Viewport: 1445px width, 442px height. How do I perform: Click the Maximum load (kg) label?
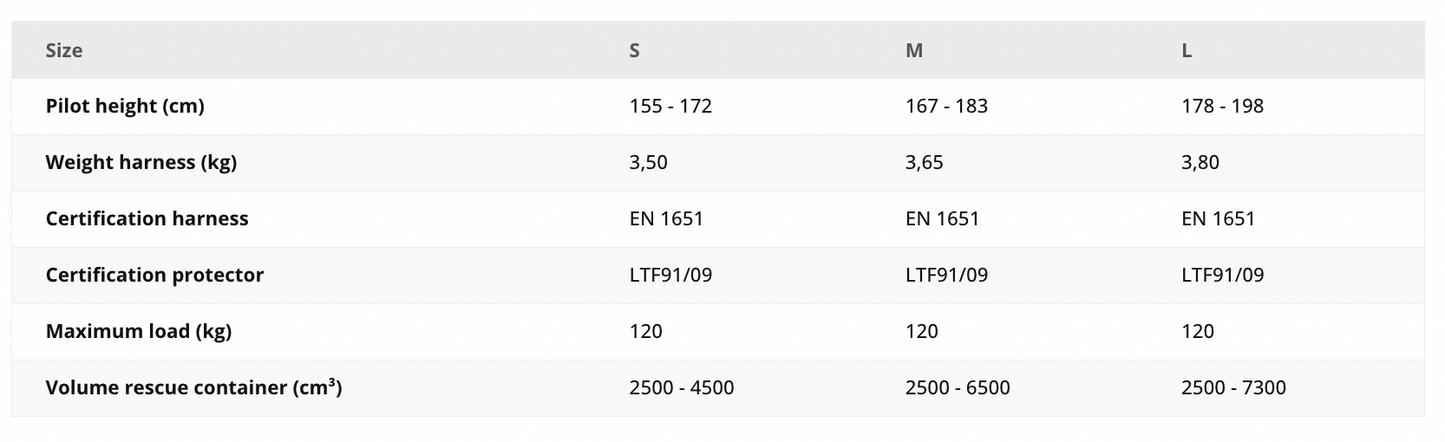pos(139,331)
